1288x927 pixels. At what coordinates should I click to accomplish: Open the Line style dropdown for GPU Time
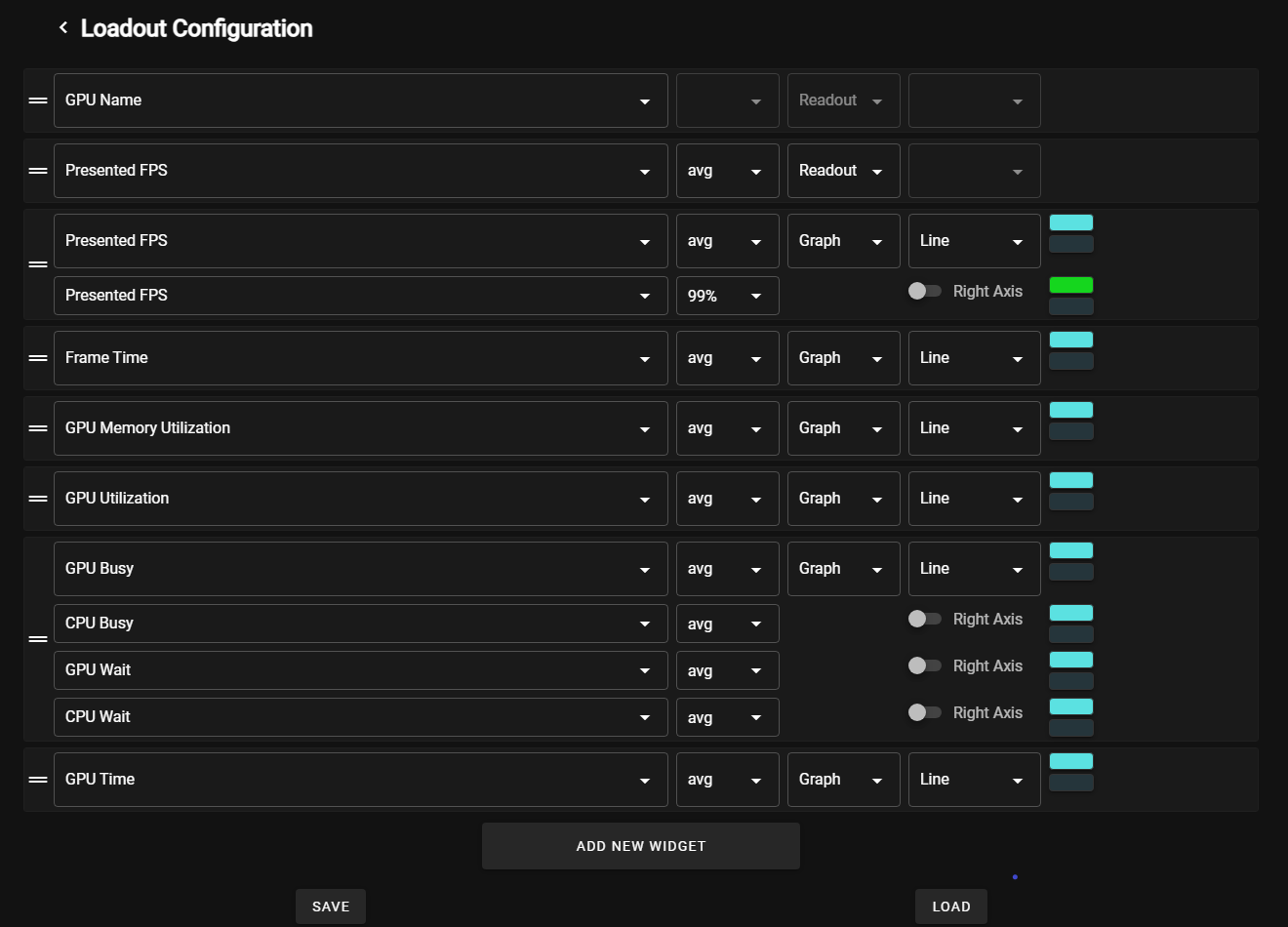pyautogui.click(x=975, y=780)
